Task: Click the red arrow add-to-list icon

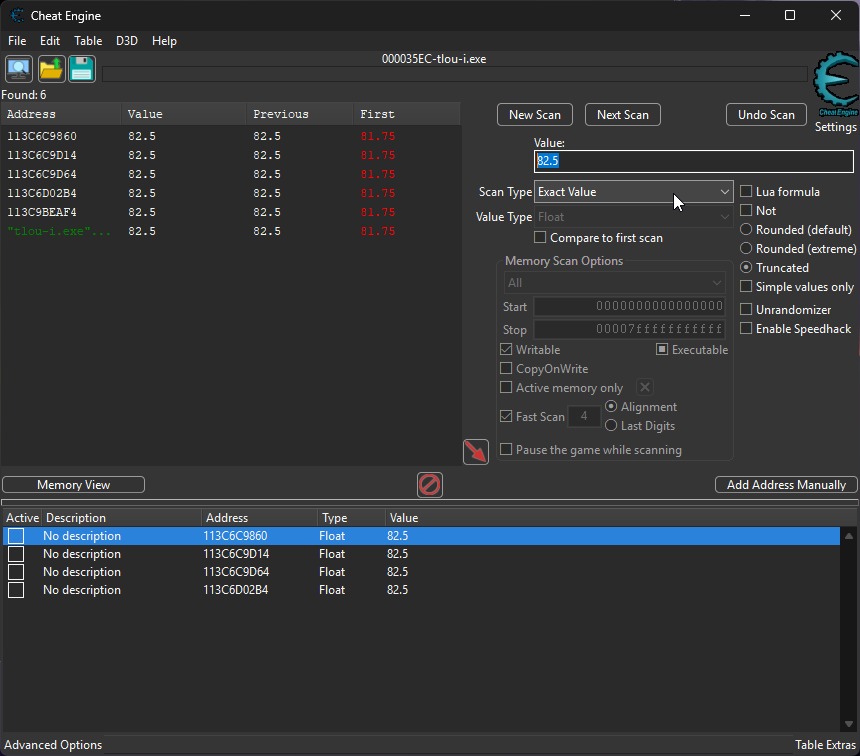Action: [x=476, y=452]
